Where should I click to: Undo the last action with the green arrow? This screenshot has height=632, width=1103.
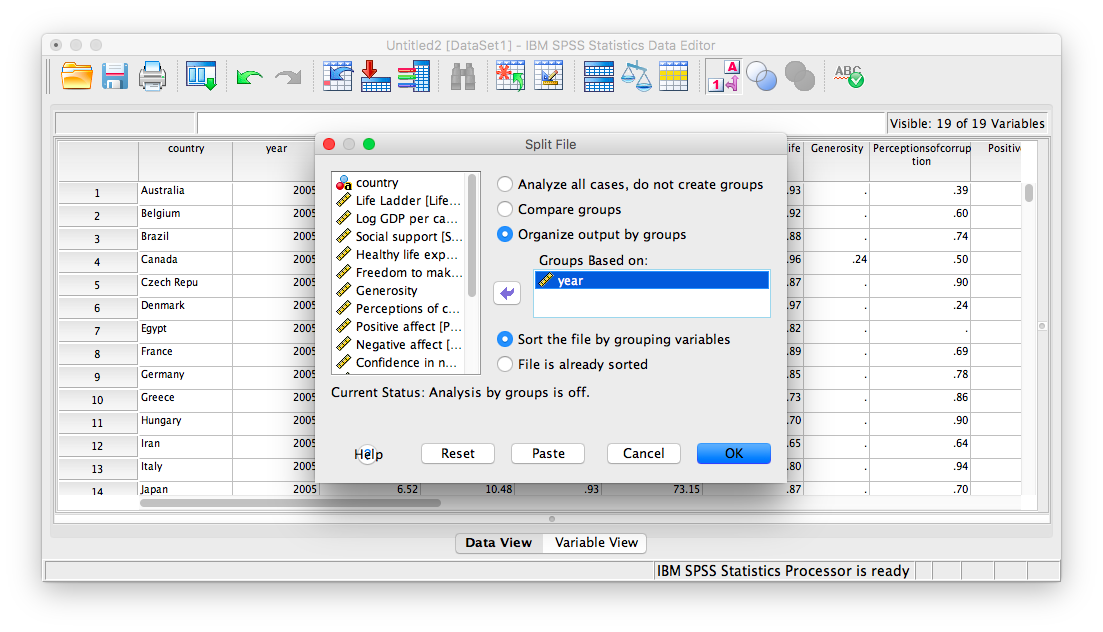point(249,77)
